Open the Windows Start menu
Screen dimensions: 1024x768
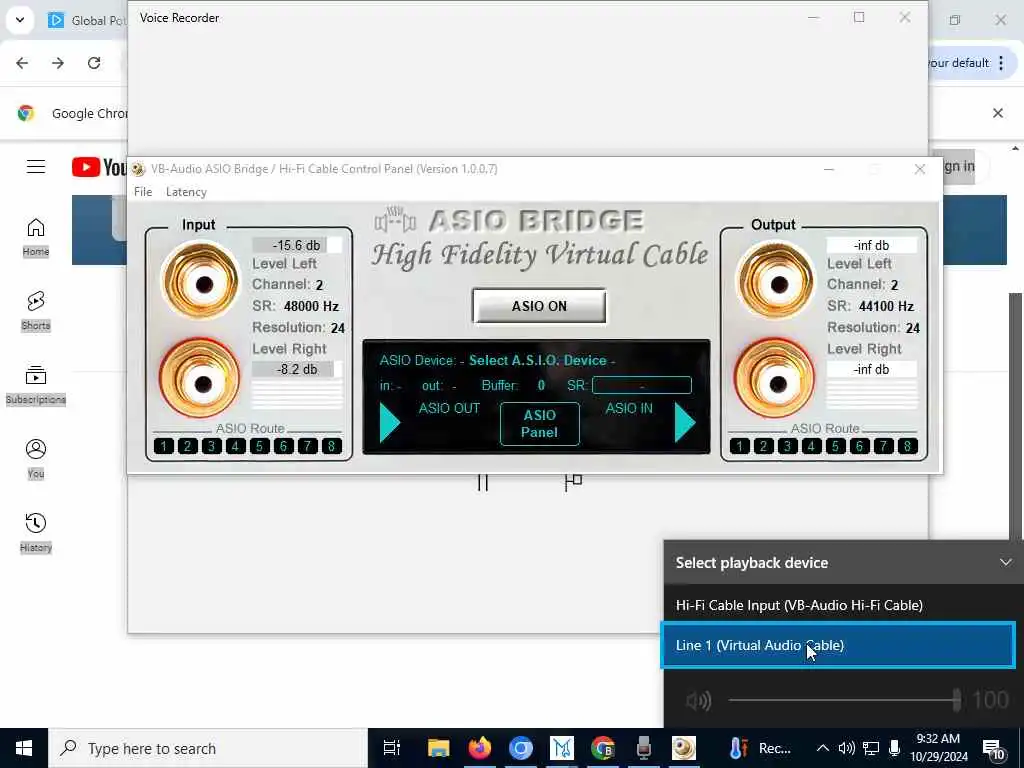tap(24, 748)
